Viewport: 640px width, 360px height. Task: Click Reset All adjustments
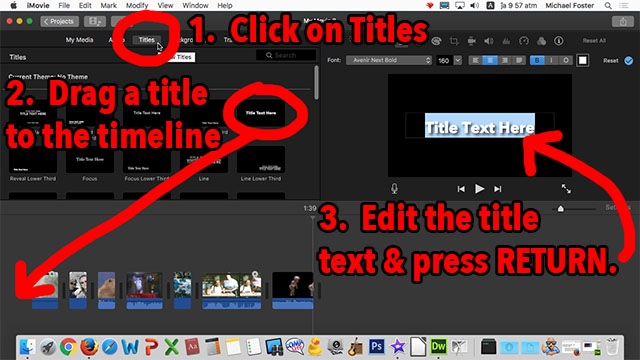(594, 41)
